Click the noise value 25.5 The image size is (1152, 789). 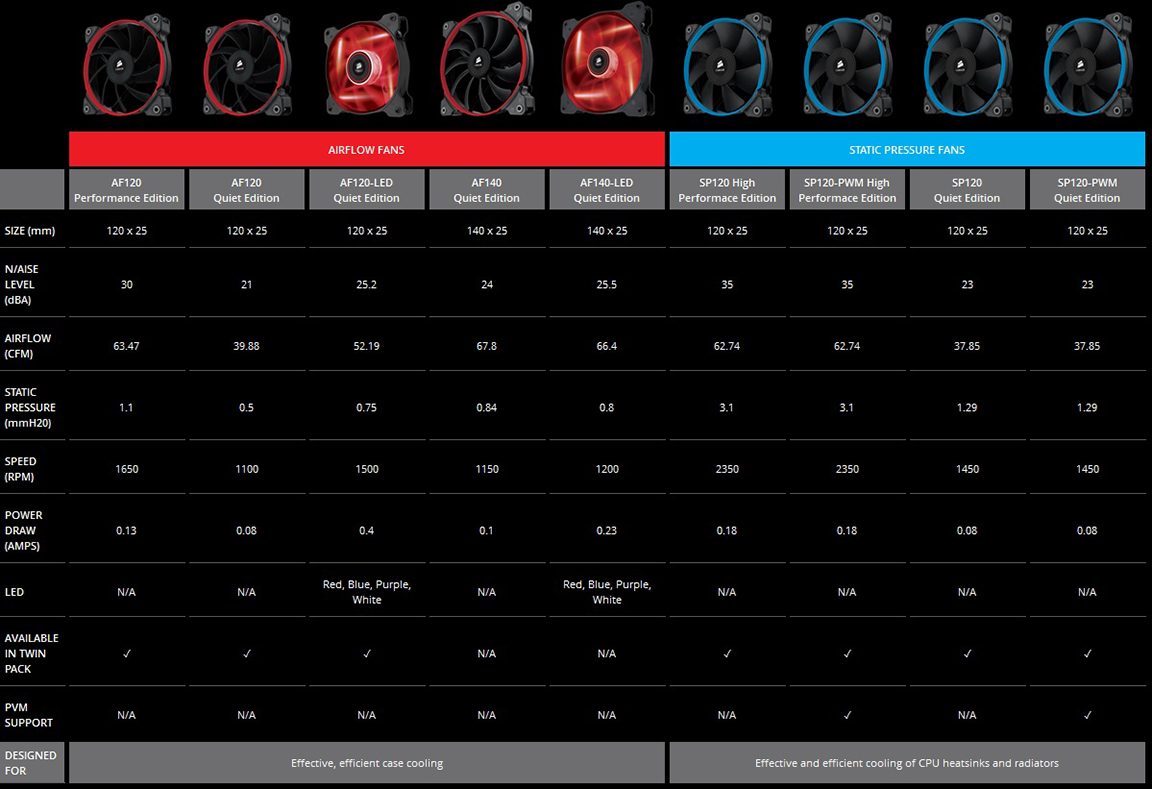pyautogui.click(x=607, y=284)
